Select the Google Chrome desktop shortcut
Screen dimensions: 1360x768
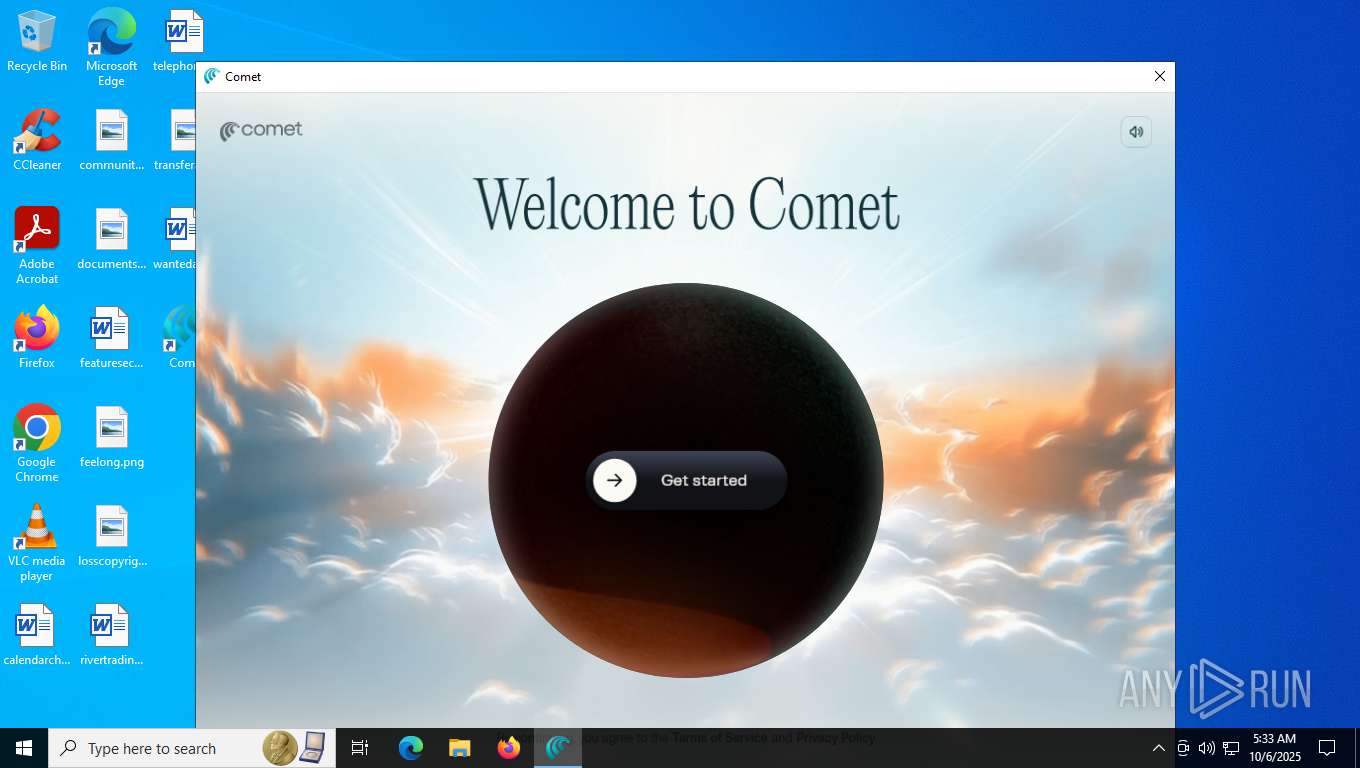[x=37, y=443]
